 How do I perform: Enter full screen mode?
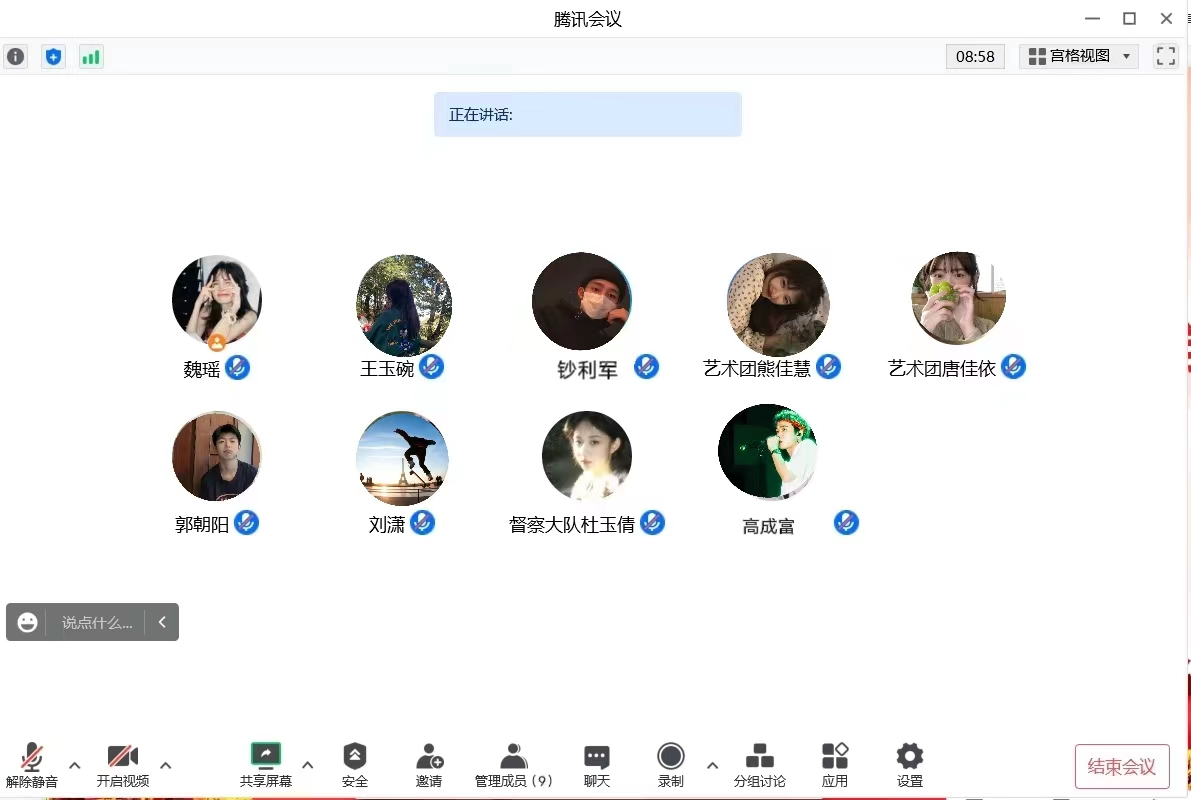tap(1165, 56)
